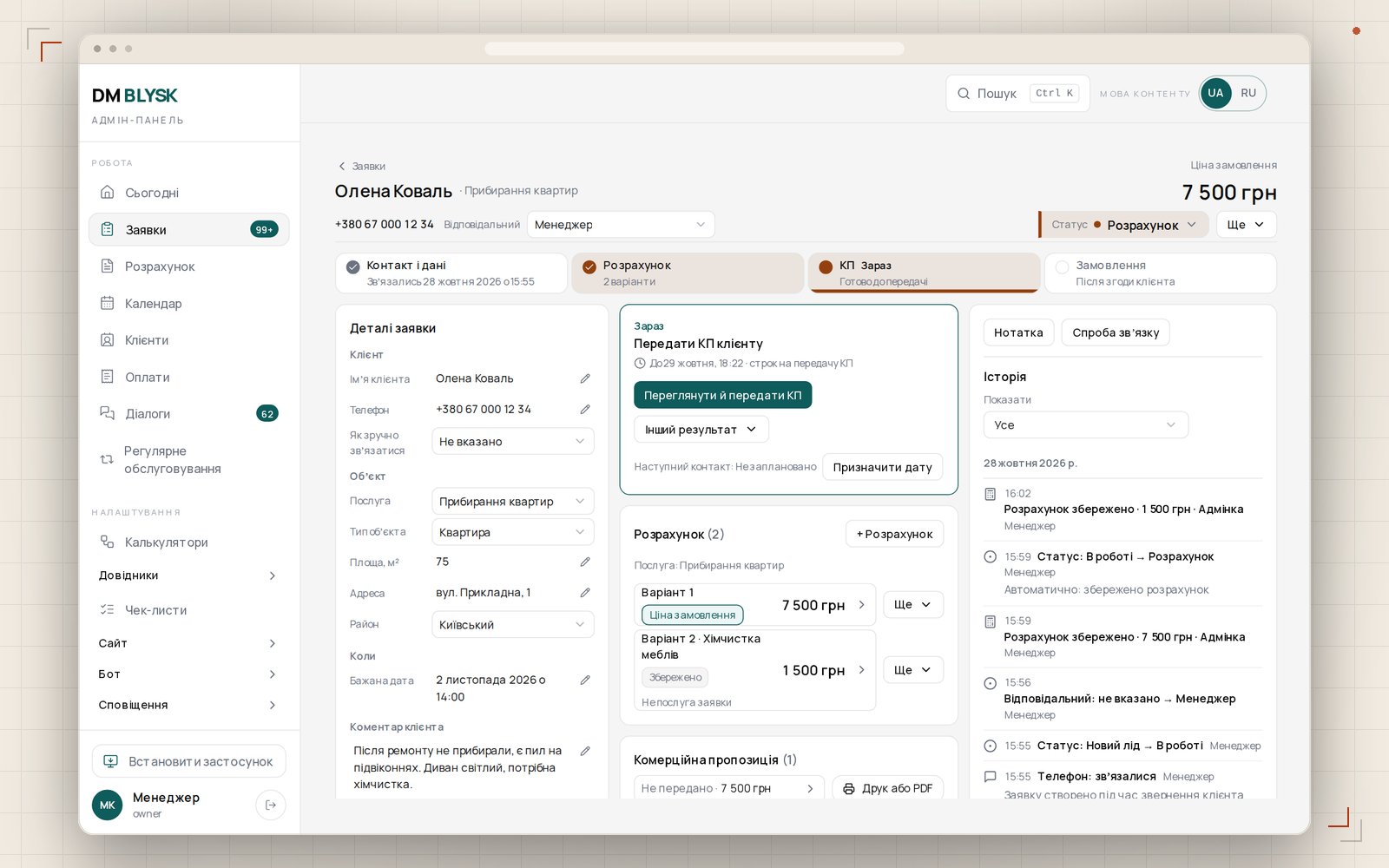Expand the Довідники sidebar group
Screen dimensions: 1389x868
[x=188, y=575]
